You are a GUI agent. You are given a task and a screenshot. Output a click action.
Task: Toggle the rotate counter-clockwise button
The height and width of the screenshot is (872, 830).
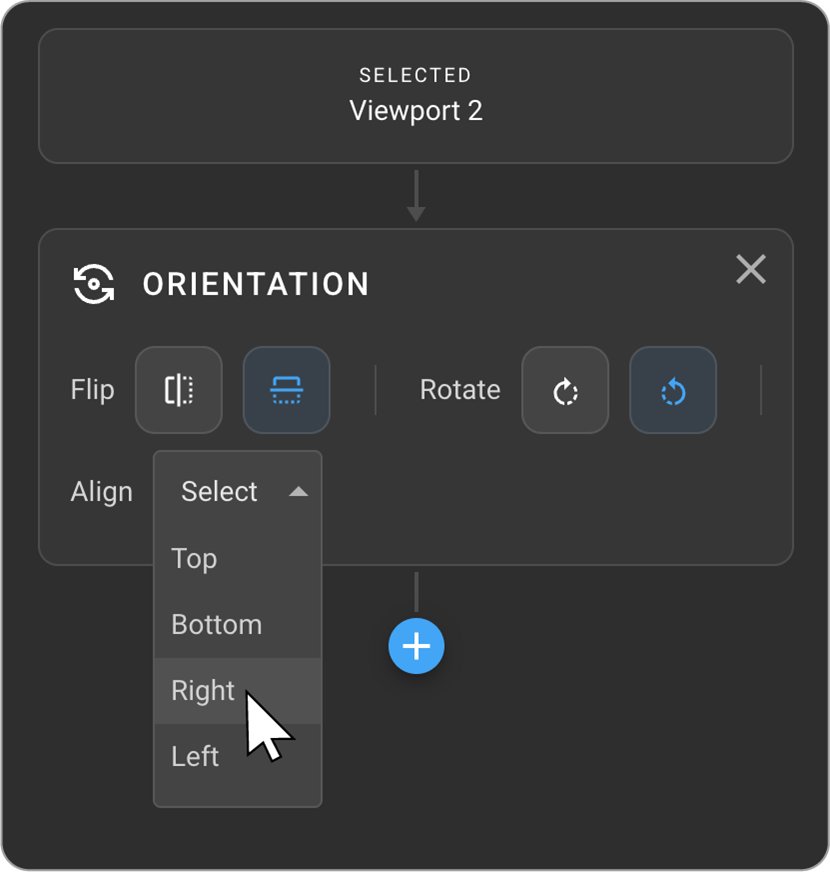(x=672, y=390)
